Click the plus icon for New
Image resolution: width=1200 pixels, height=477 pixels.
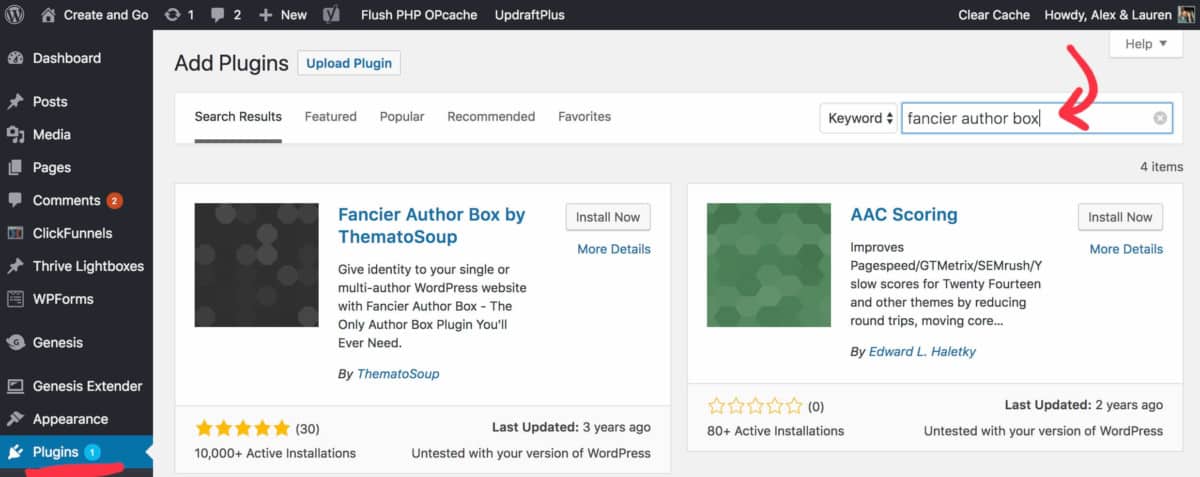265,15
